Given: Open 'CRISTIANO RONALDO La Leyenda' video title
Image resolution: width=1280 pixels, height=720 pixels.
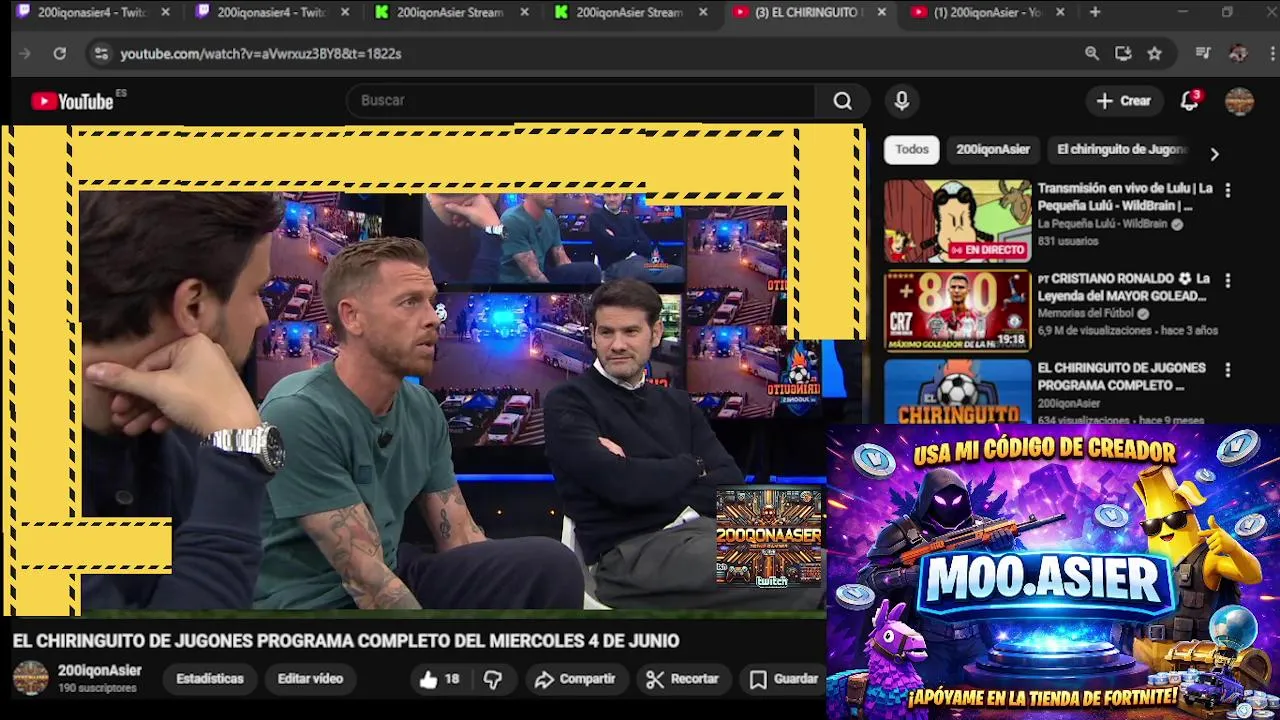Looking at the screenshot, I should 1123,287.
